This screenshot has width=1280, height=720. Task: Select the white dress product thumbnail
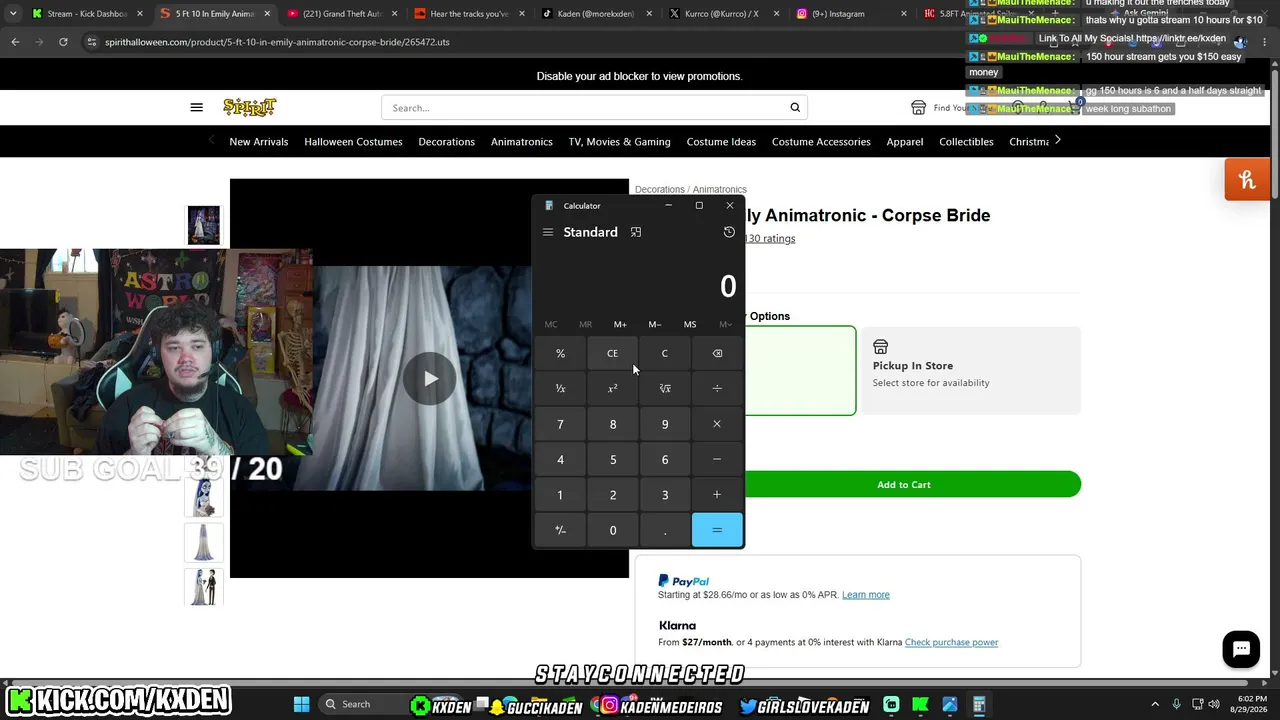point(204,543)
